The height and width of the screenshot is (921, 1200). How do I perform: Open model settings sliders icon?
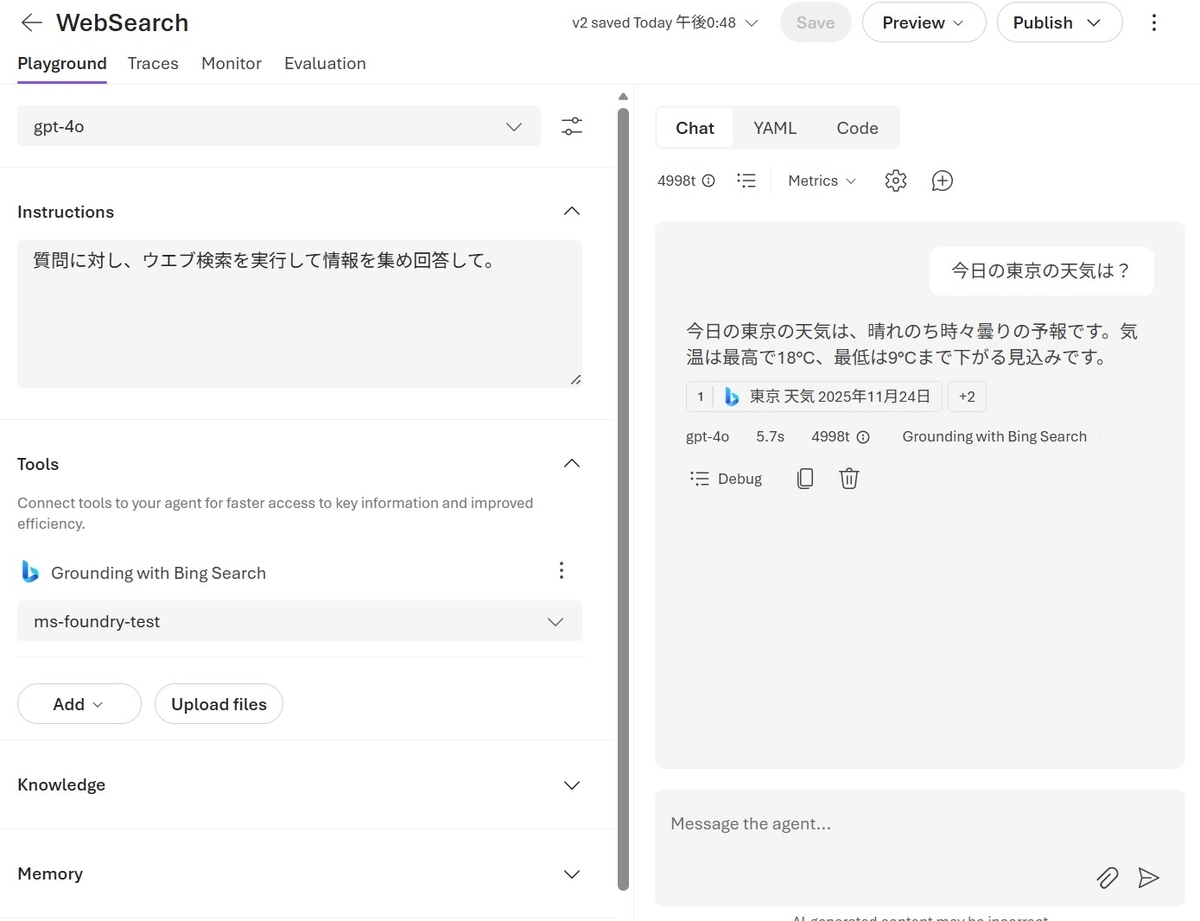point(571,126)
